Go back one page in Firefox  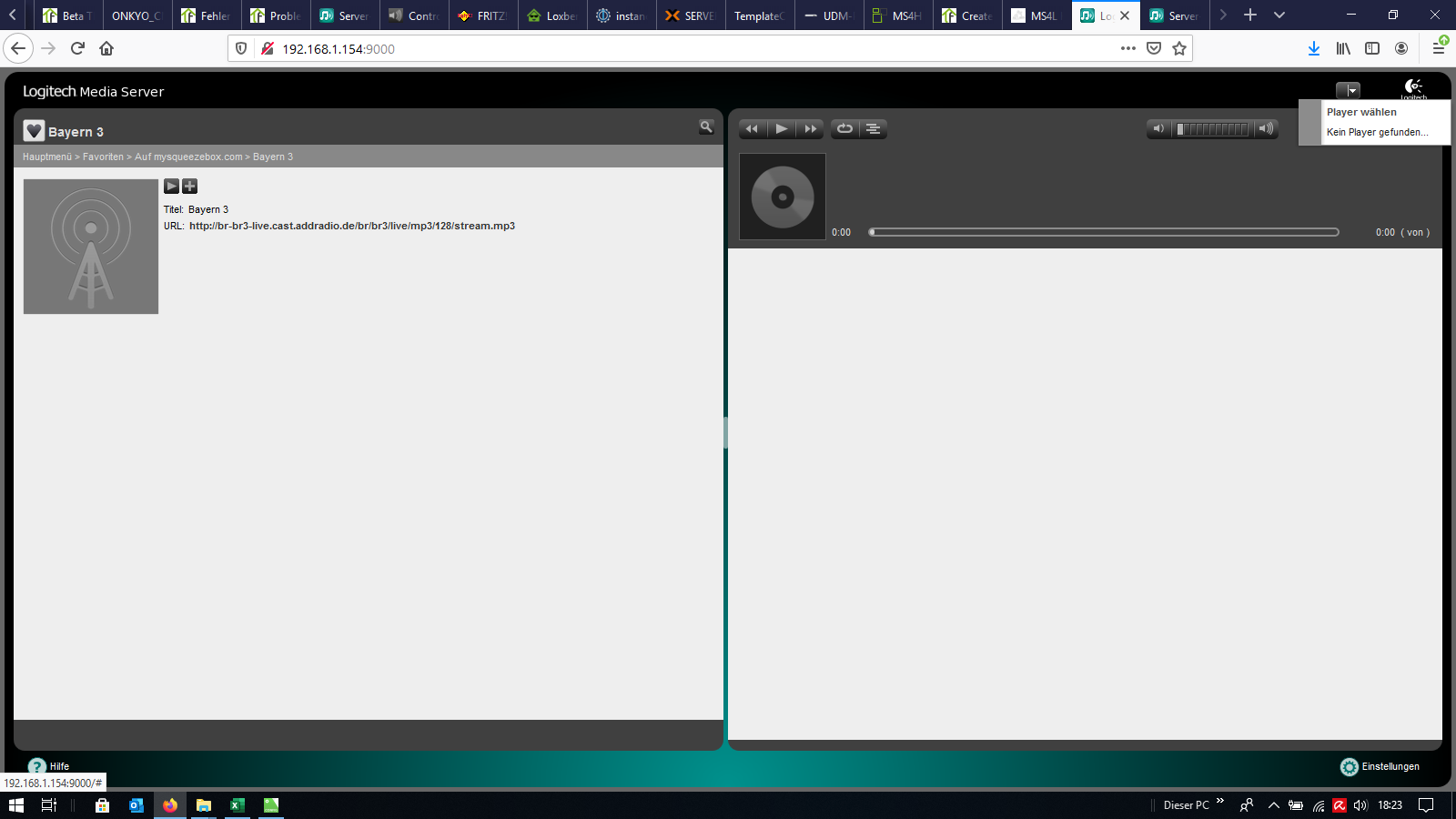point(18,48)
